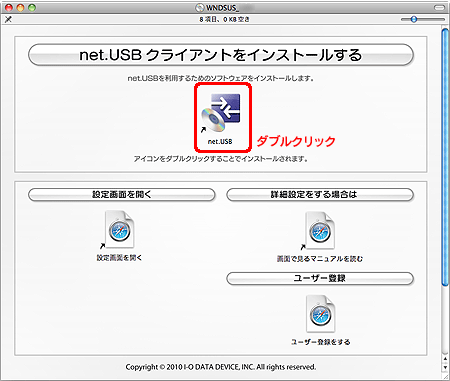
Task: Click the ユーザー登録をする caption
Action: [x=320, y=342]
